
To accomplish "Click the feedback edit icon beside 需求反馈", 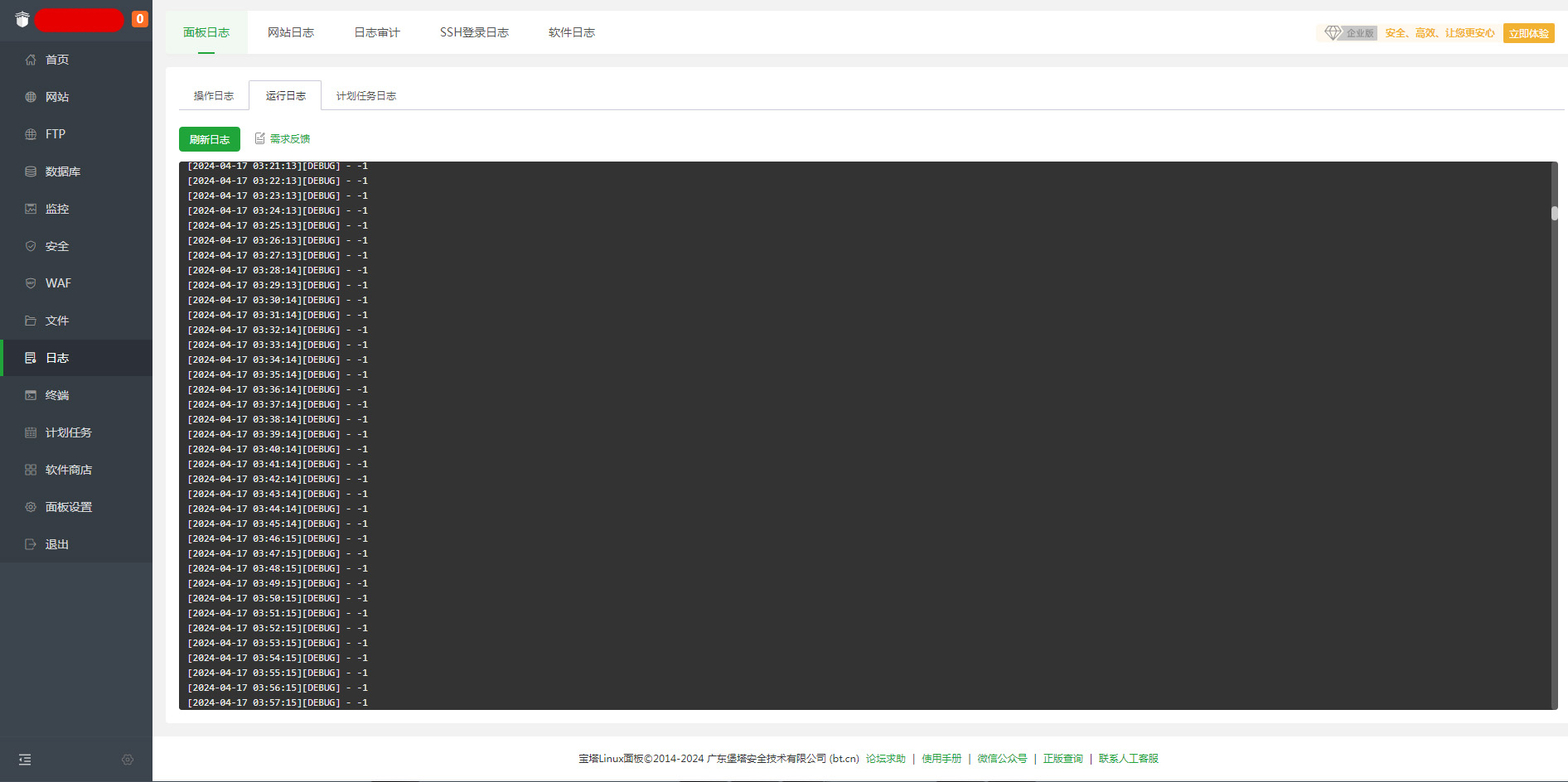I will point(259,138).
